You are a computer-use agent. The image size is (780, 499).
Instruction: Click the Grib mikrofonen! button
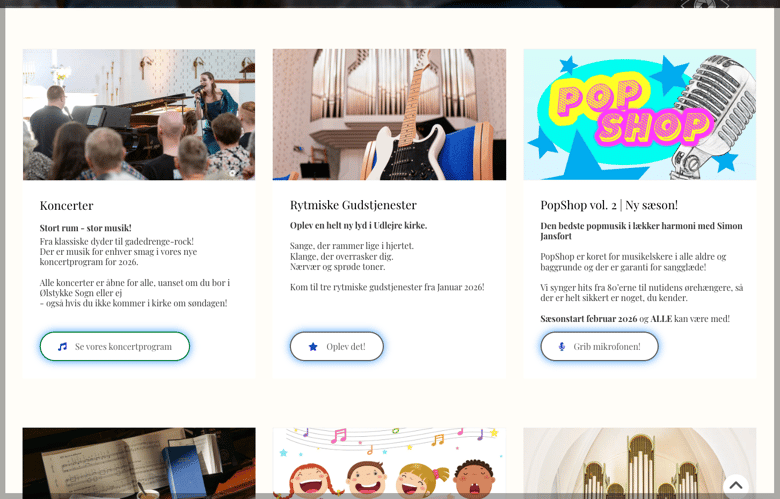(599, 346)
